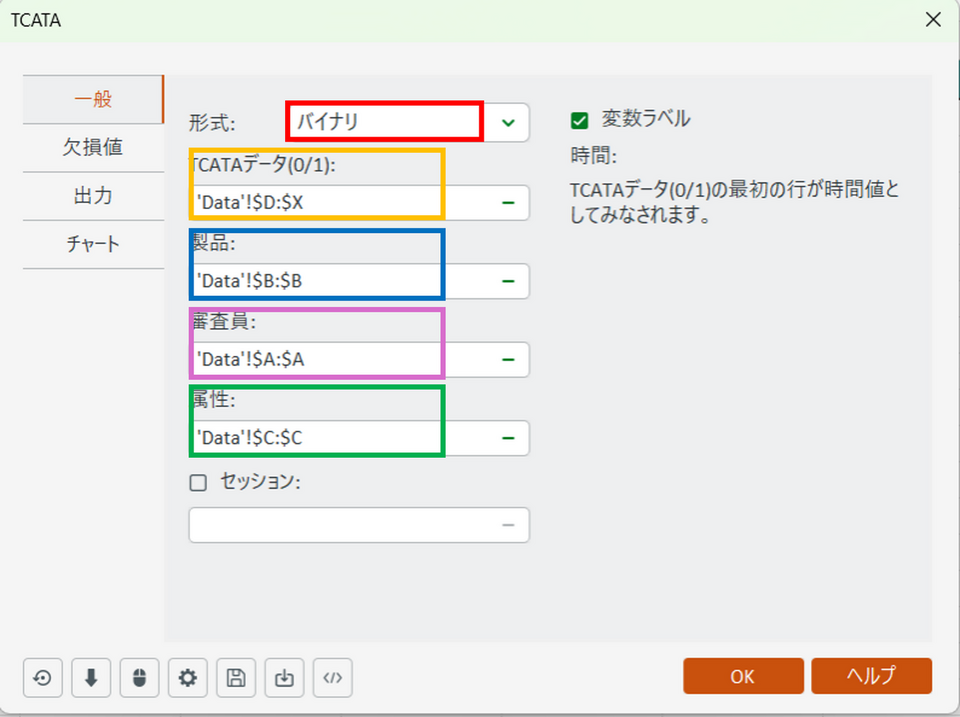This screenshot has width=960, height=717.
Task: Expand the 形式 dropdown arrow
Action: tap(508, 122)
